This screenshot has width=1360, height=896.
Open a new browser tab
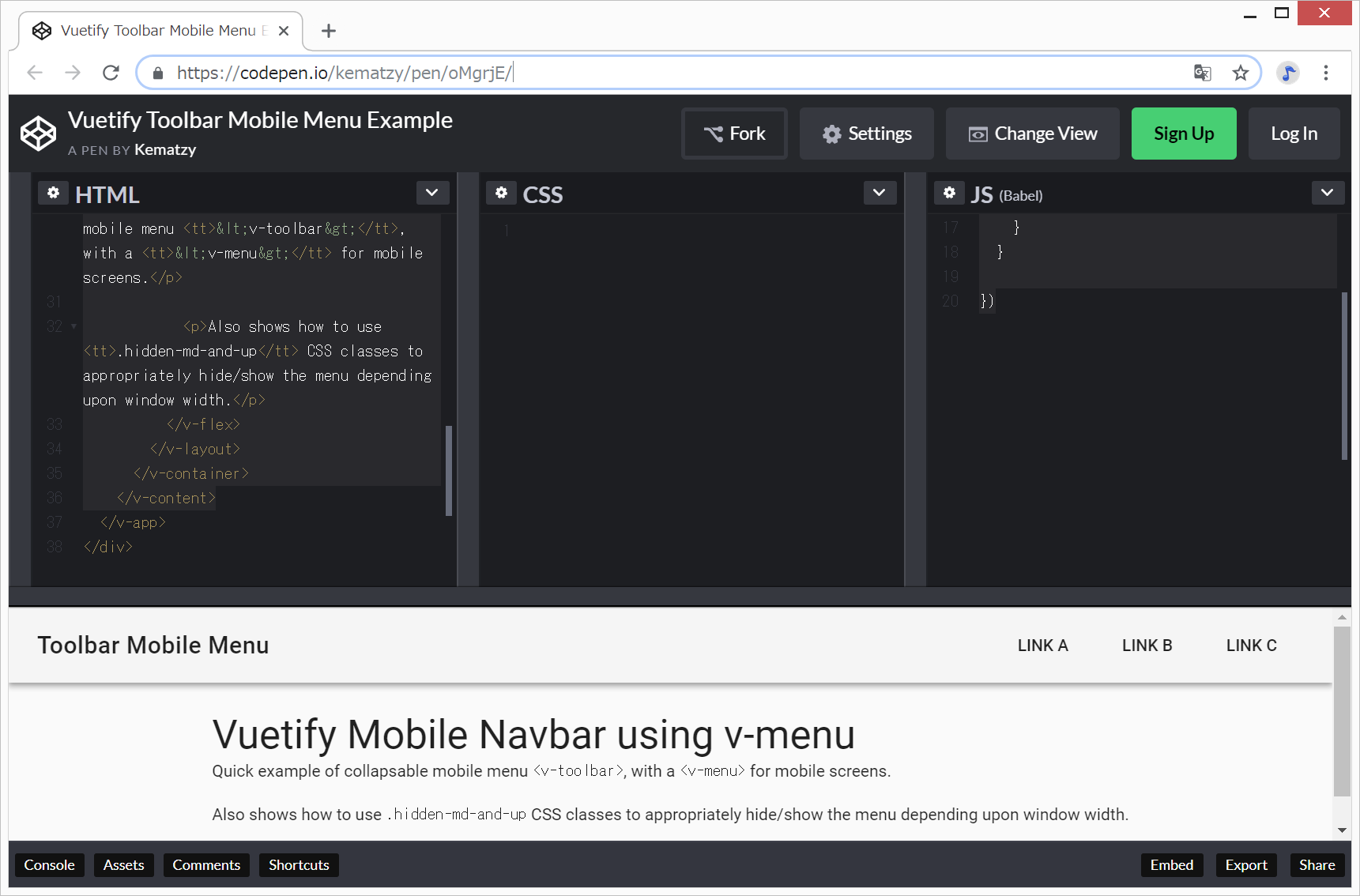[x=329, y=31]
